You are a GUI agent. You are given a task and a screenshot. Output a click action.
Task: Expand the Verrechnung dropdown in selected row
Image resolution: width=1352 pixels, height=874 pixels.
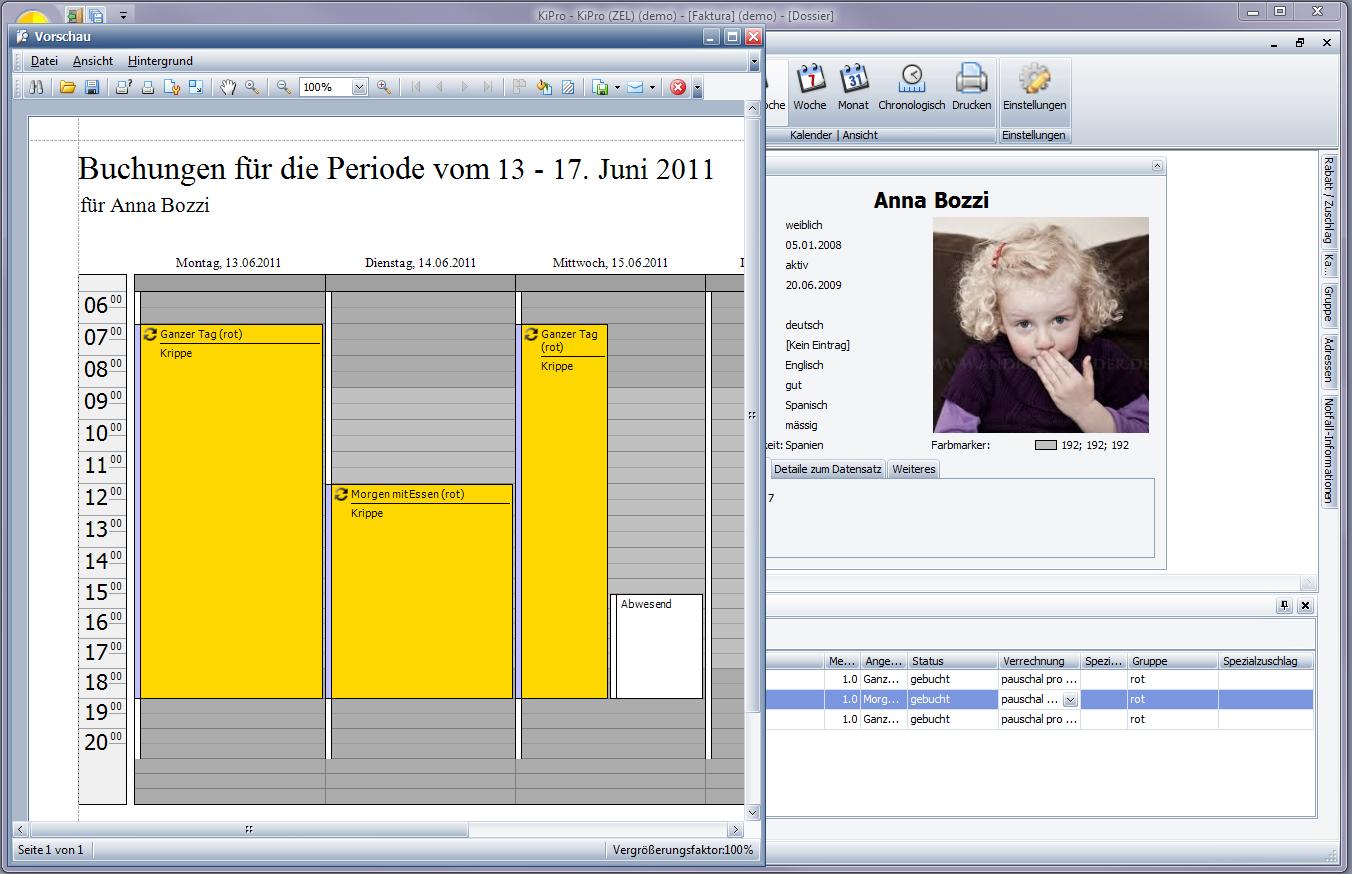point(1070,700)
